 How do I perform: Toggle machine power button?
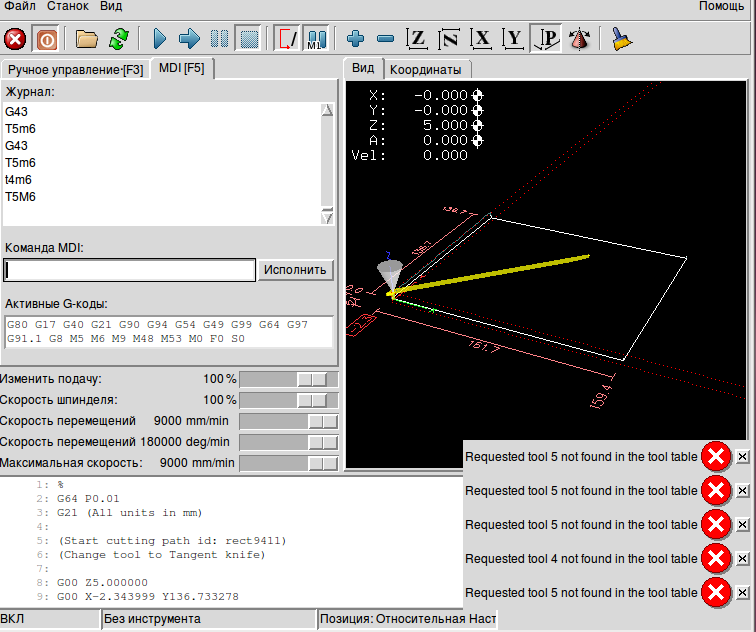click(x=47, y=39)
